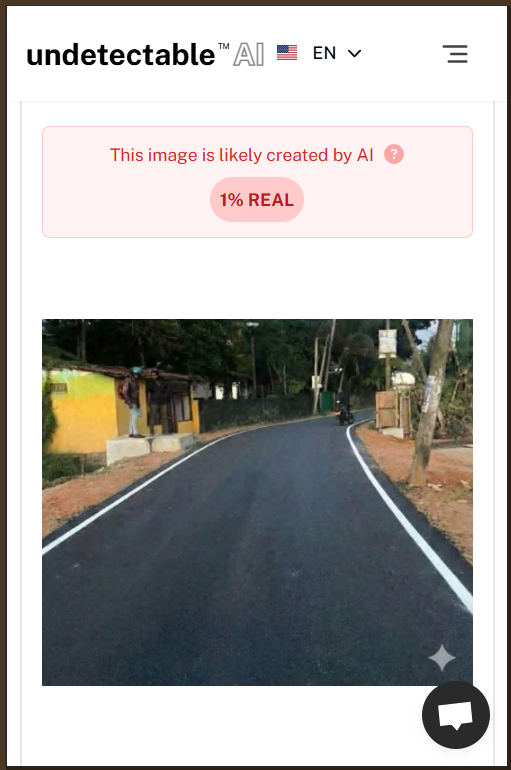This screenshot has height=770, width=511.
Task: Open the live chat bubble button
Action: [x=456, y=715]
